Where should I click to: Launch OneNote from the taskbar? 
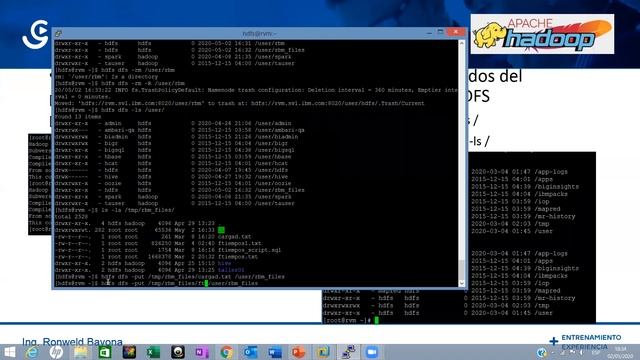[202, 352]
